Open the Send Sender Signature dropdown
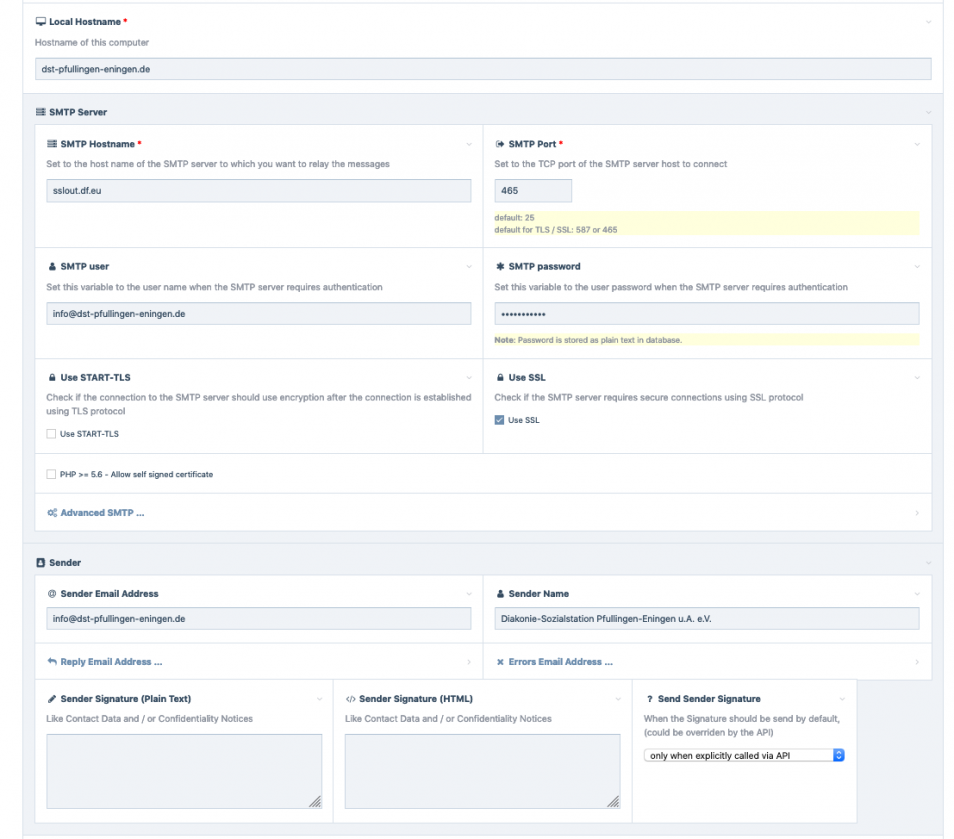 click(744, 756)
